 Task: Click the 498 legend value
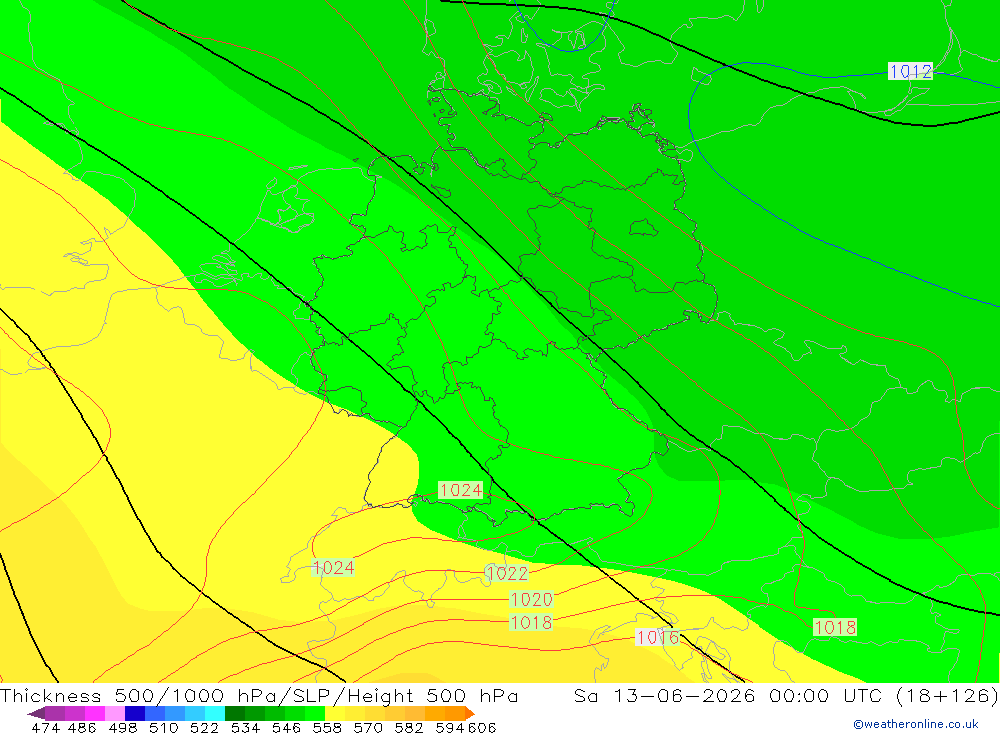[122, 727]
